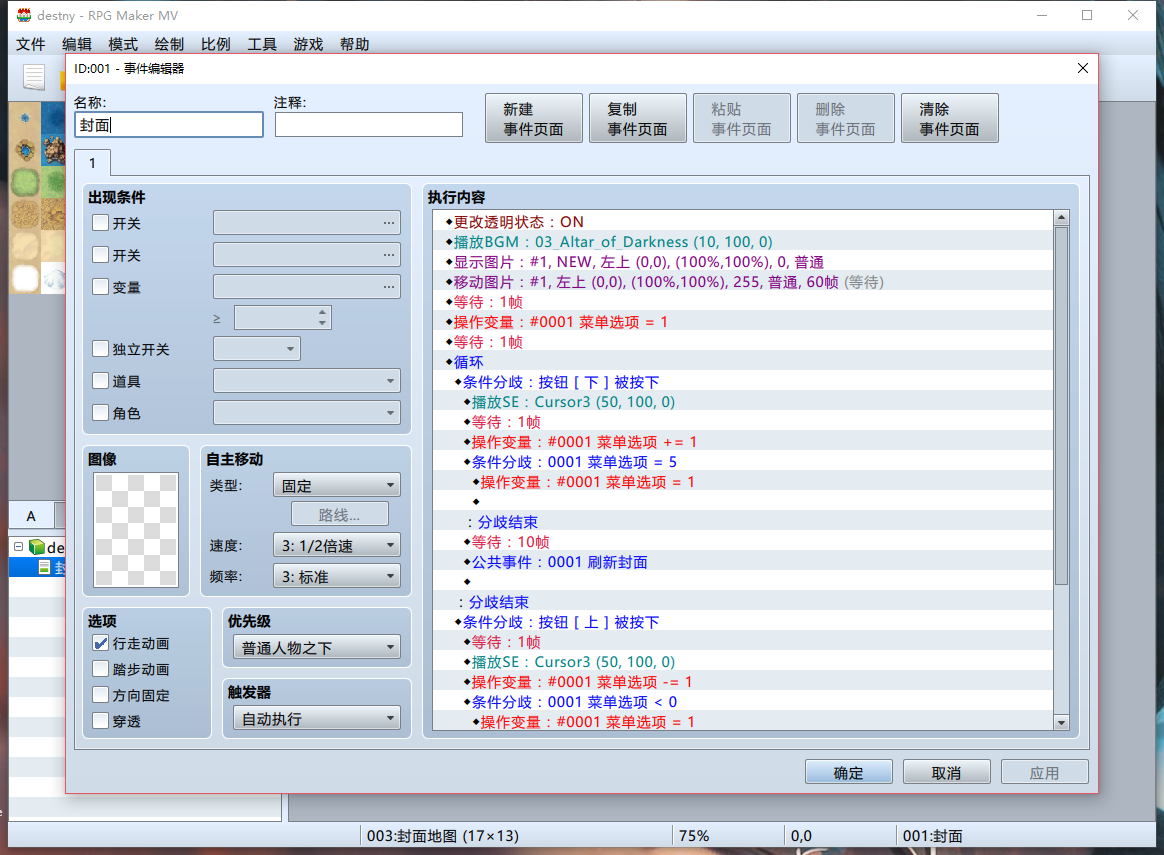The width and height of the screenshot is (1164, 855).
Task: Open the 优先级 dropdown
Action: click(316, 648)
